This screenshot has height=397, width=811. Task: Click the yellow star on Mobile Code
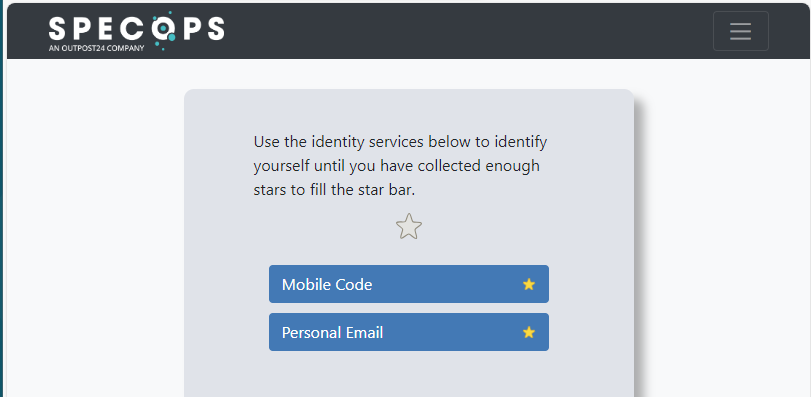coord(529,284)
